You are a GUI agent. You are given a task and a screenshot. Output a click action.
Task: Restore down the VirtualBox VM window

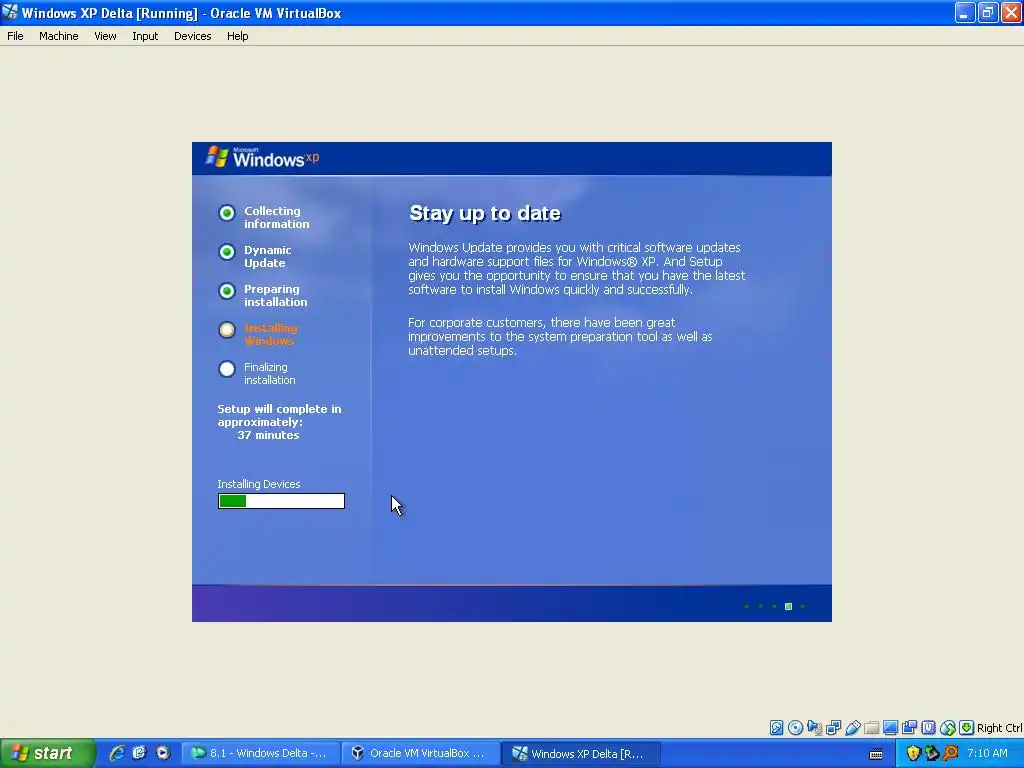tap(988, 12)
